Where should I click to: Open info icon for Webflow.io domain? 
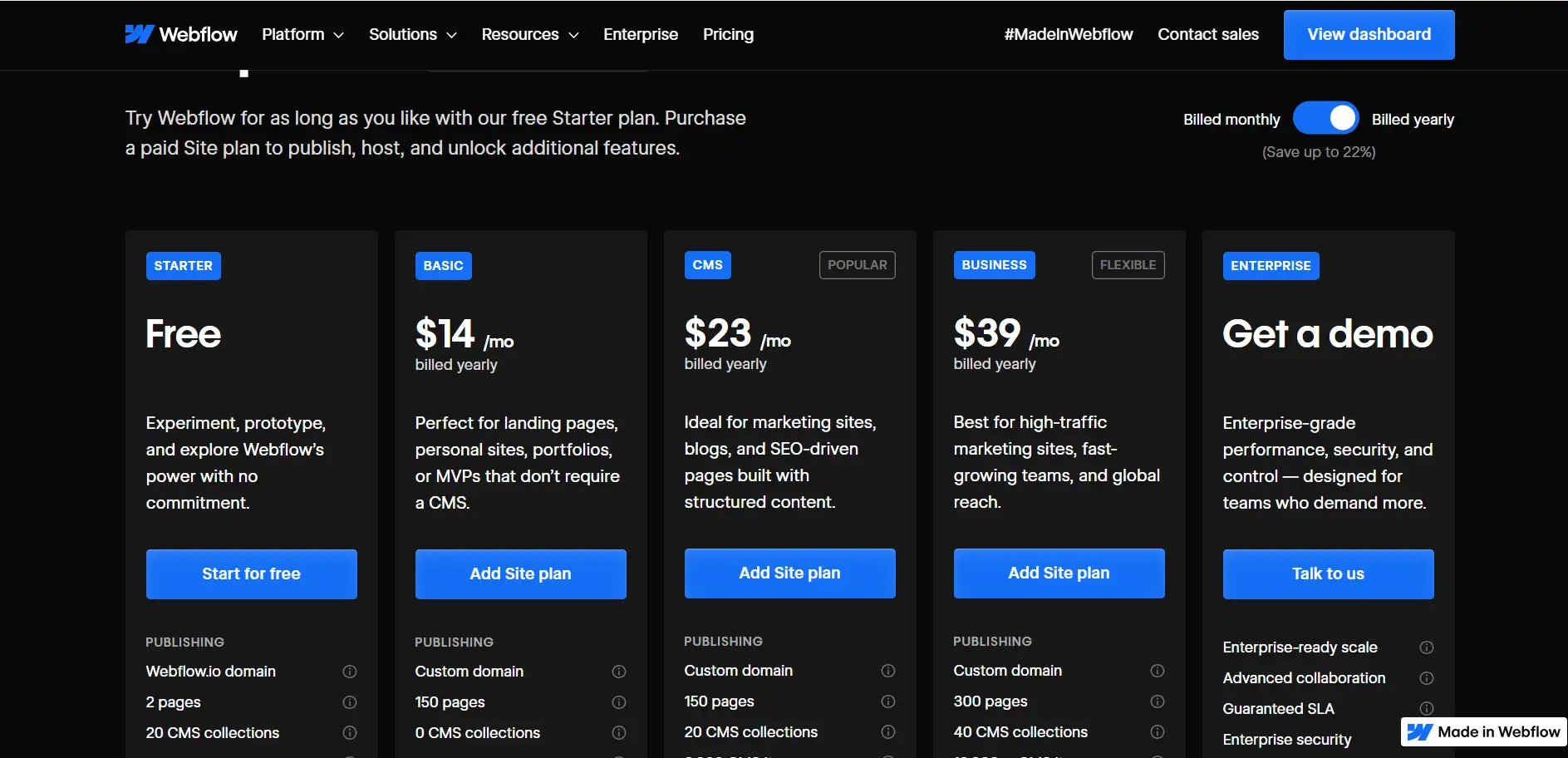(x=350, y=672)
